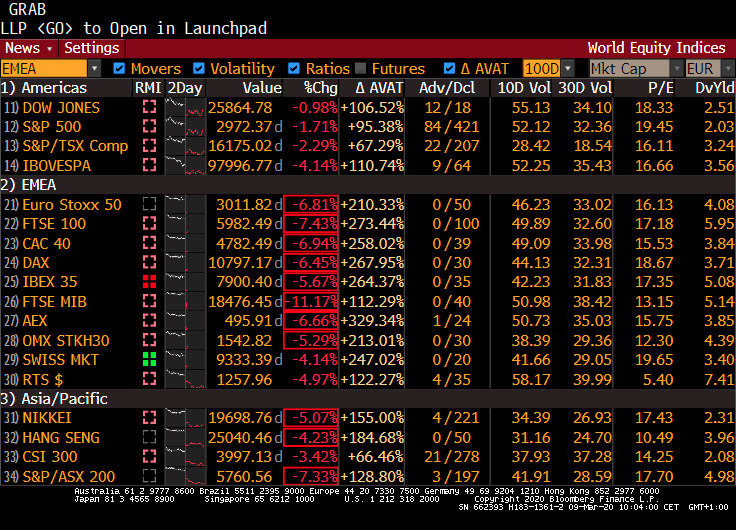Open the RMI icon for DOW JONES

click(x=149, y=108)
